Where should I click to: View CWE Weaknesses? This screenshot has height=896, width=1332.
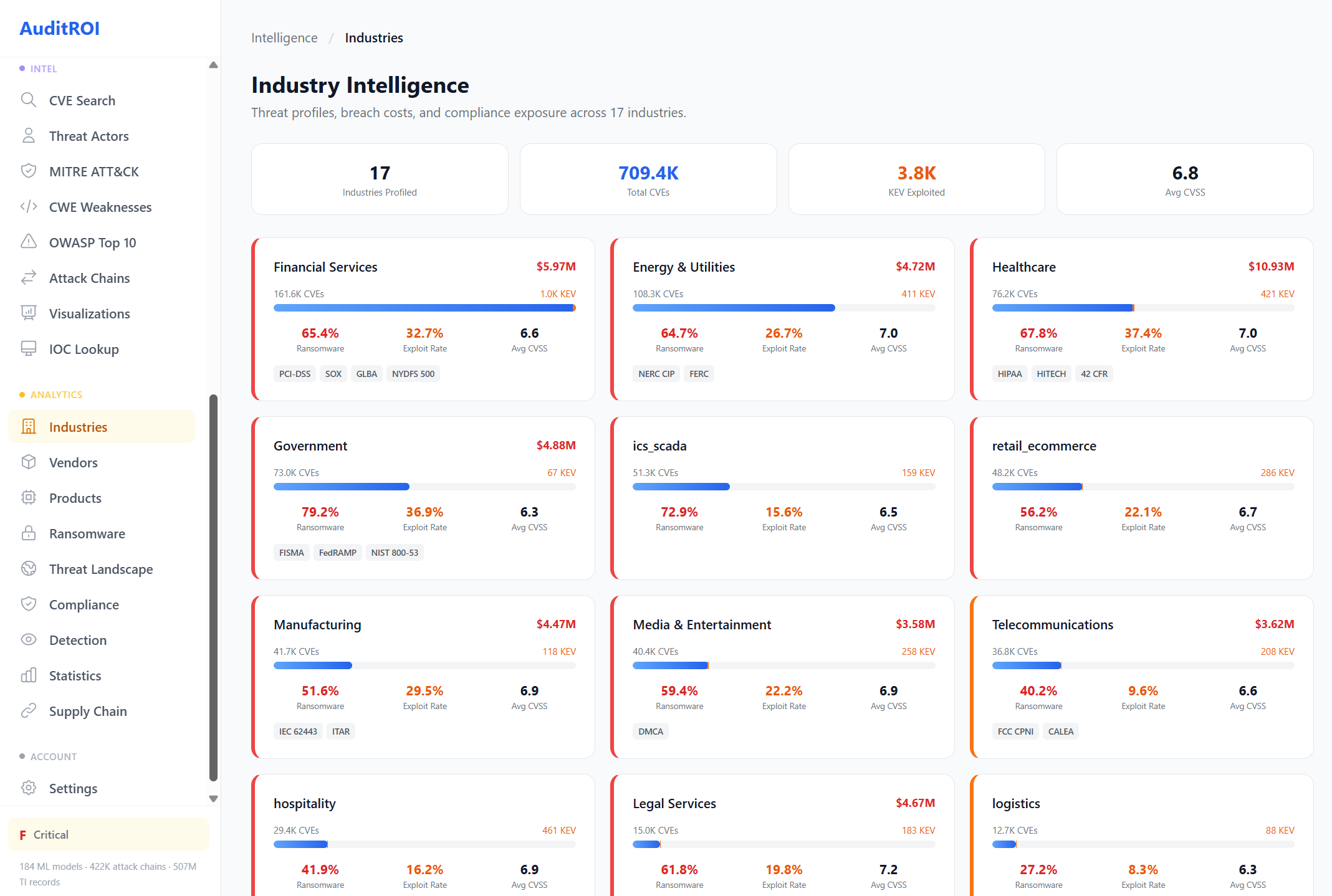(100, 207)
